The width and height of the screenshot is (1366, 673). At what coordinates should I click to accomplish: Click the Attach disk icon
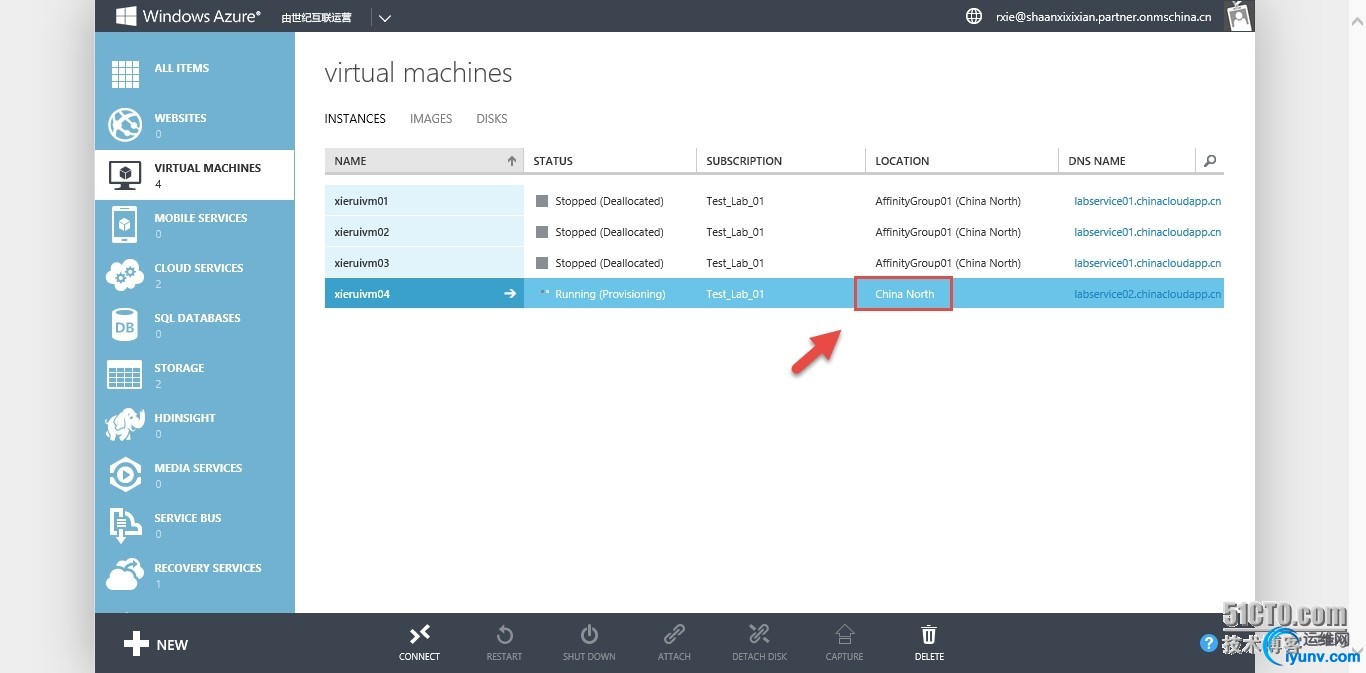point(674,634)
